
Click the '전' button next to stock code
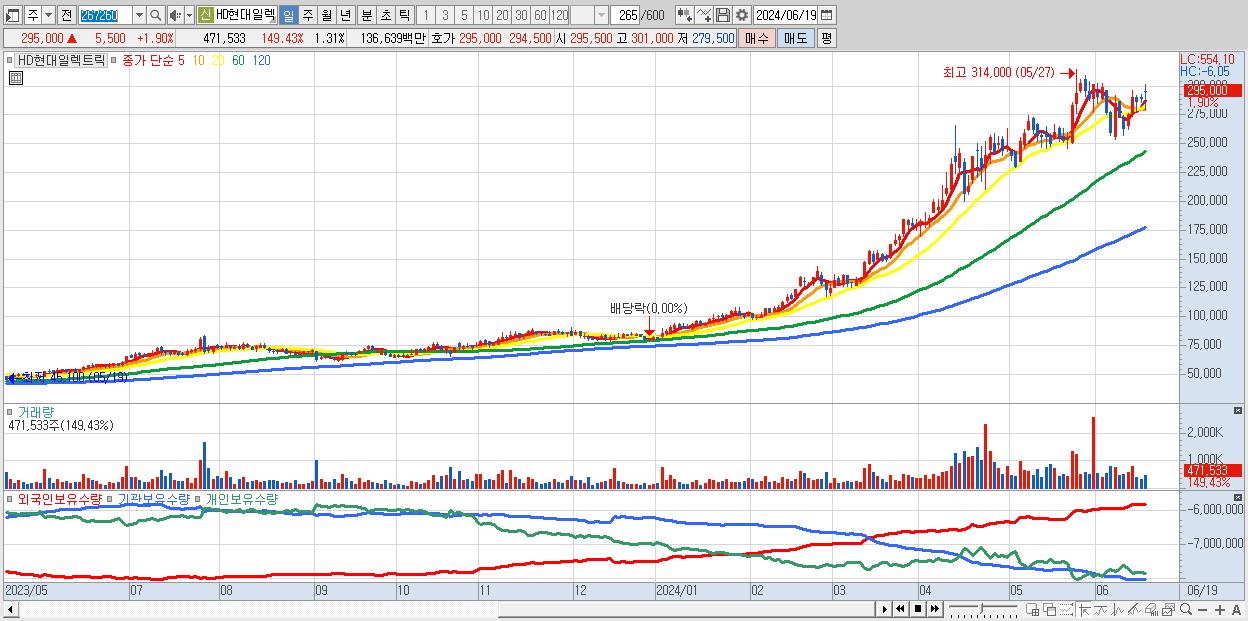click(x=66, y=15)
